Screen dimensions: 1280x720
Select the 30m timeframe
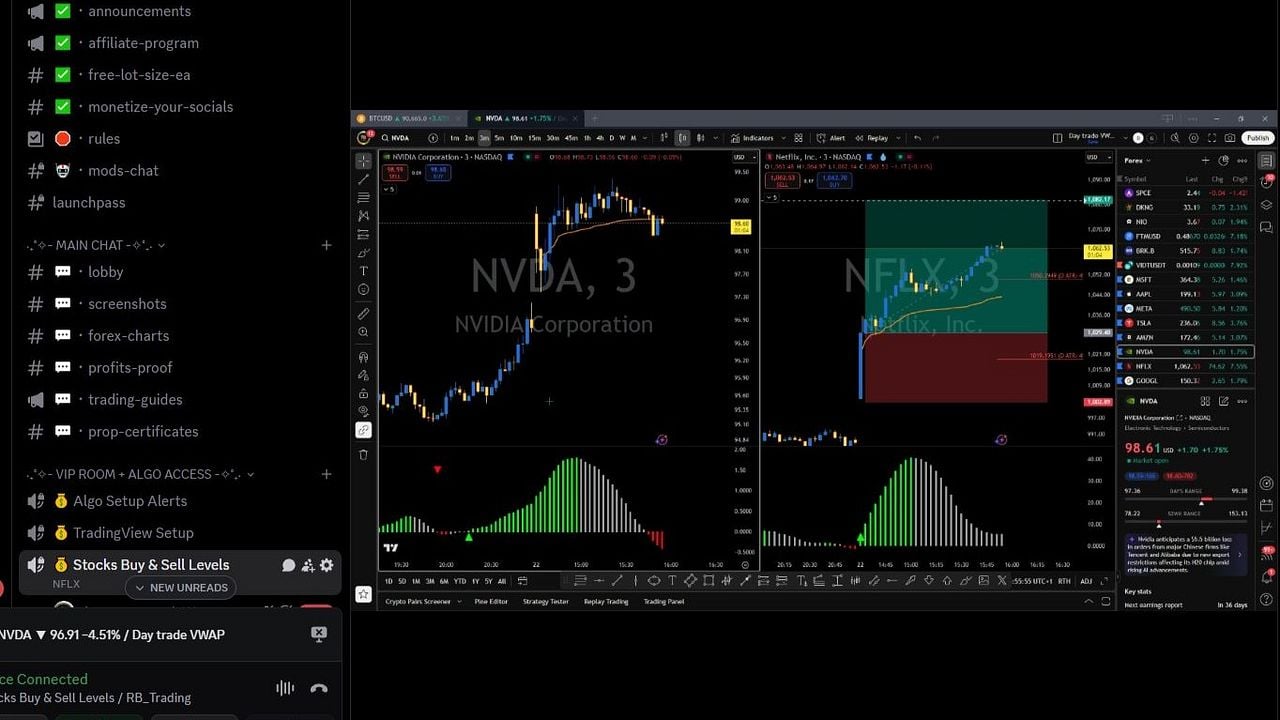[552, 138]
